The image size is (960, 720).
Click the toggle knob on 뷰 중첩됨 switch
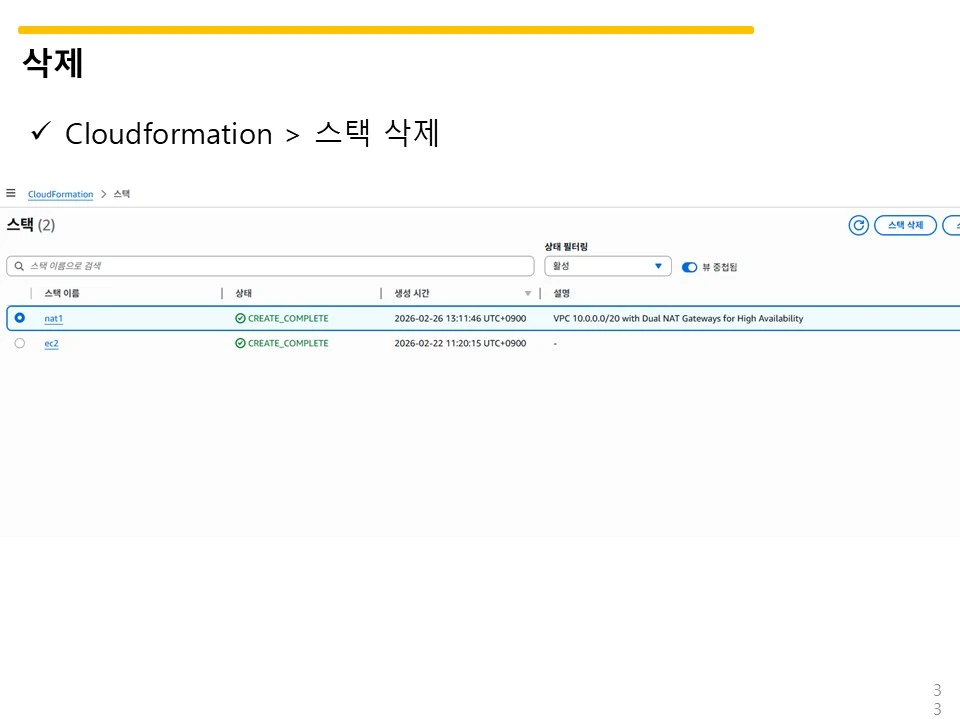pyautogui.click(x=693, y=267)
